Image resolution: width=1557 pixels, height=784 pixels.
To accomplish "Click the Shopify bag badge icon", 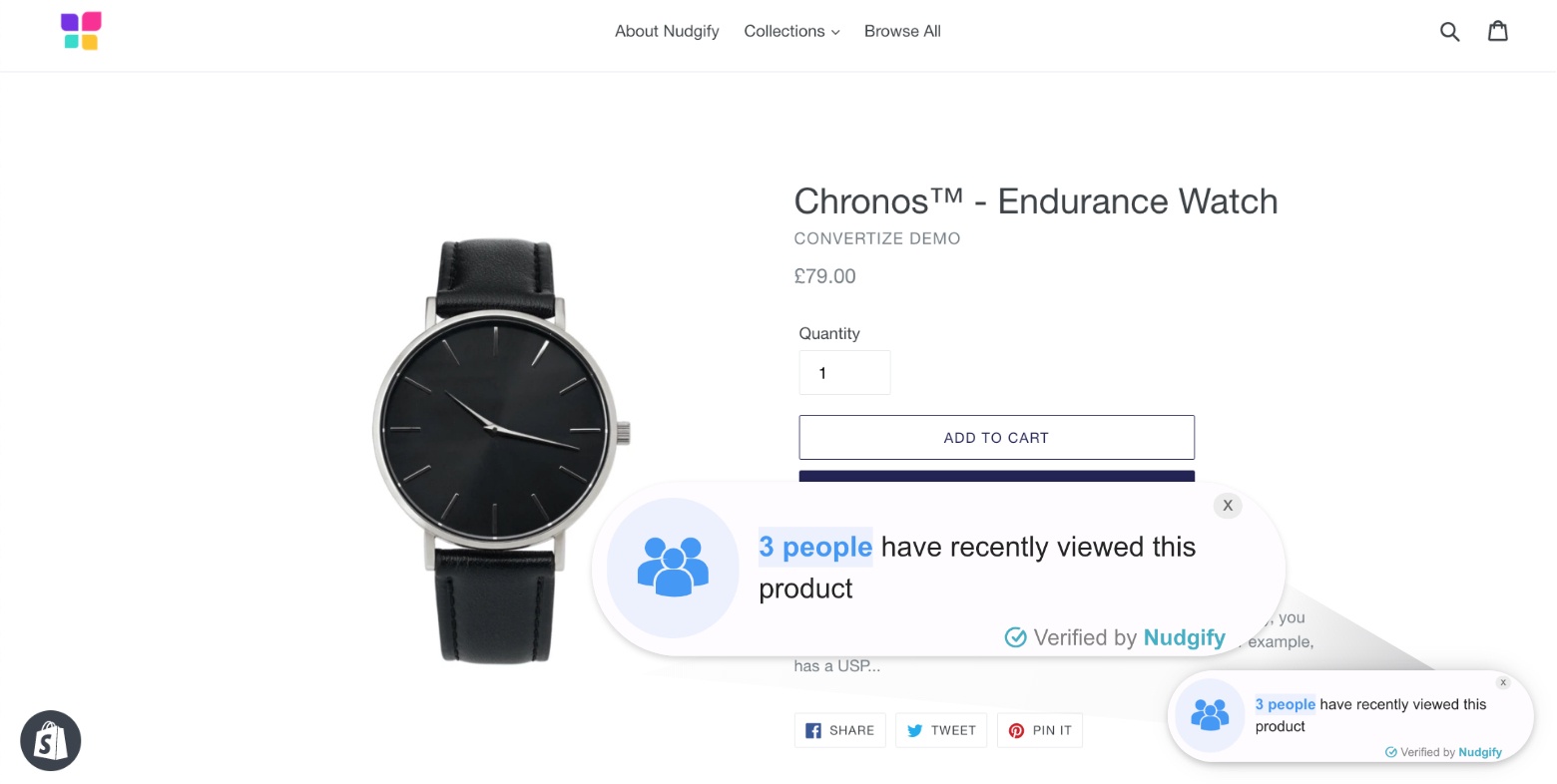I will [50, 741].
